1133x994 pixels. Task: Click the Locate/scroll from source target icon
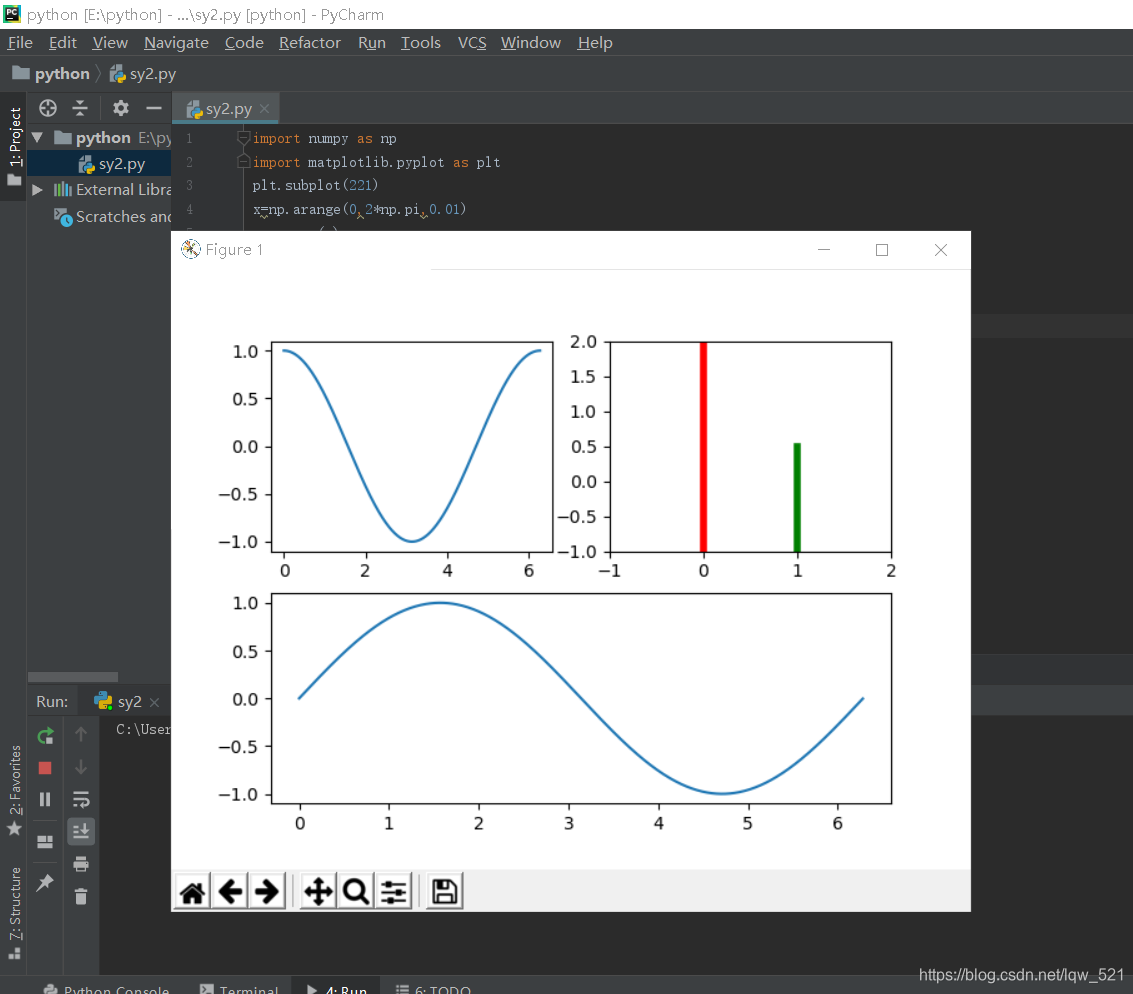pyautogui.click(x=48, y=108)
